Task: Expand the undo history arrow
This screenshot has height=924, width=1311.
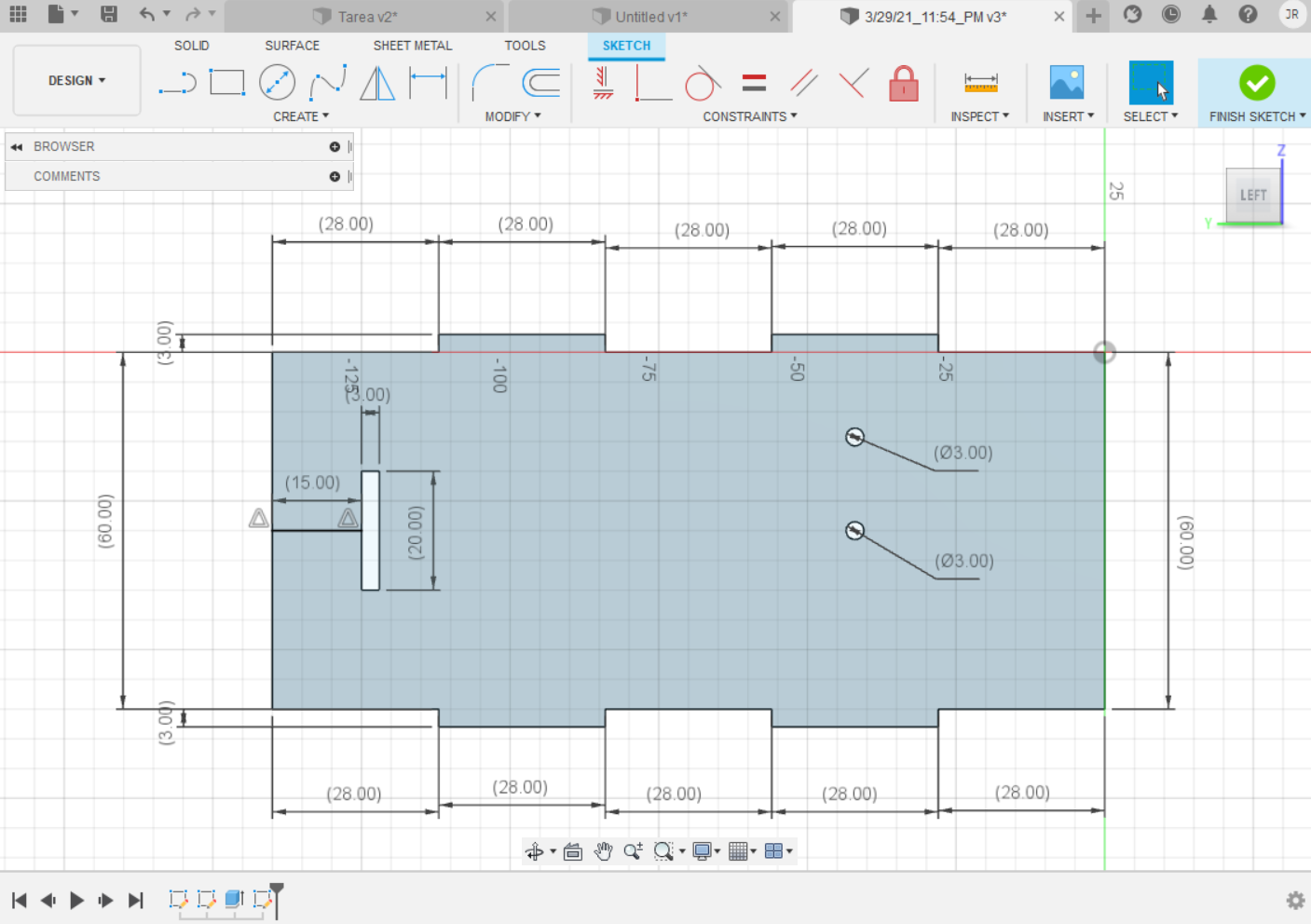Action: point(167,14)
